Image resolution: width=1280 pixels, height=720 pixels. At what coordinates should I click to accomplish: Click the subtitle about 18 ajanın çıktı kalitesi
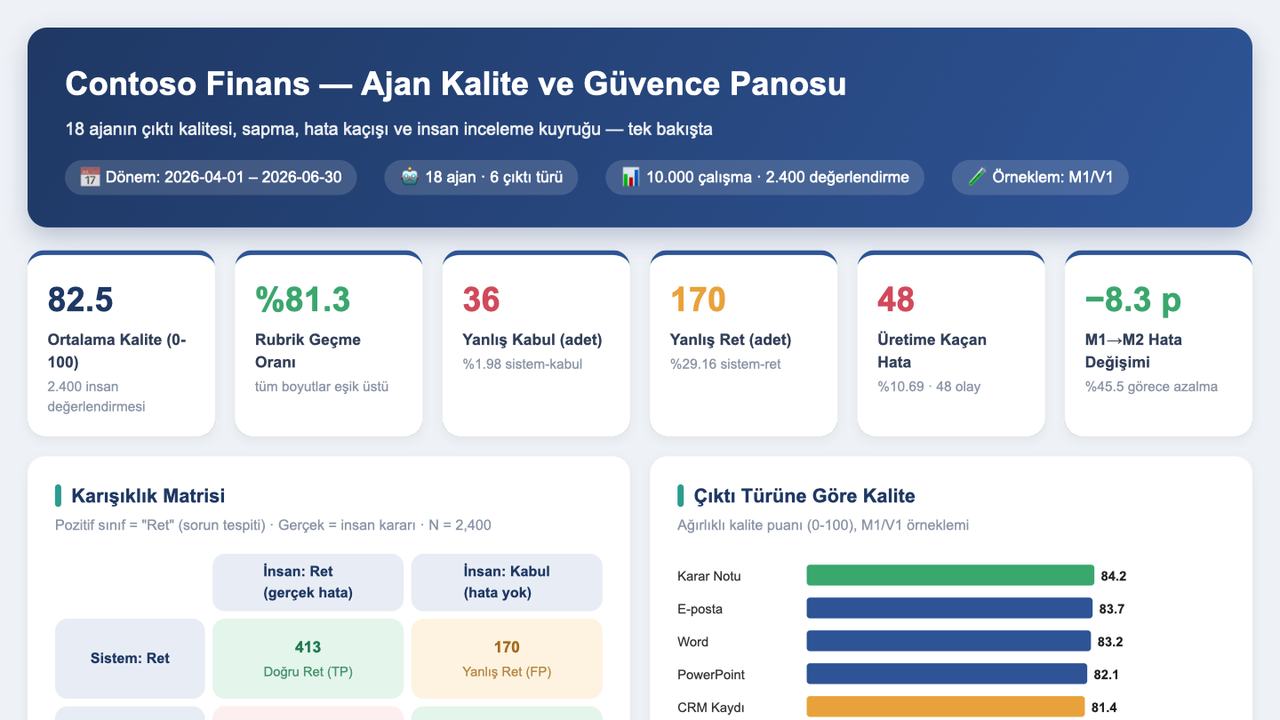tap(389, 129)
